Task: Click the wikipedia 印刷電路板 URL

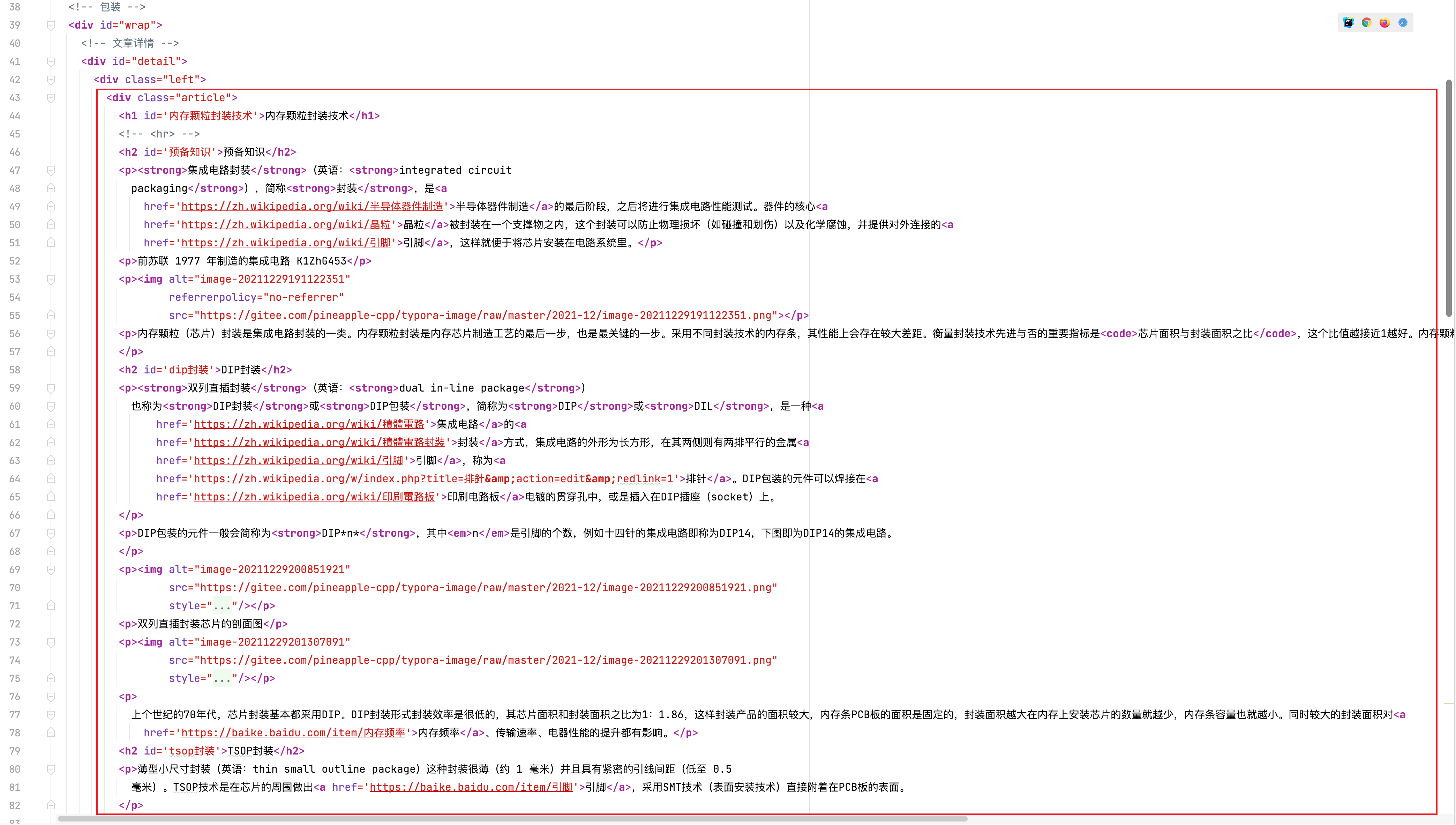Action: point(314,497)
